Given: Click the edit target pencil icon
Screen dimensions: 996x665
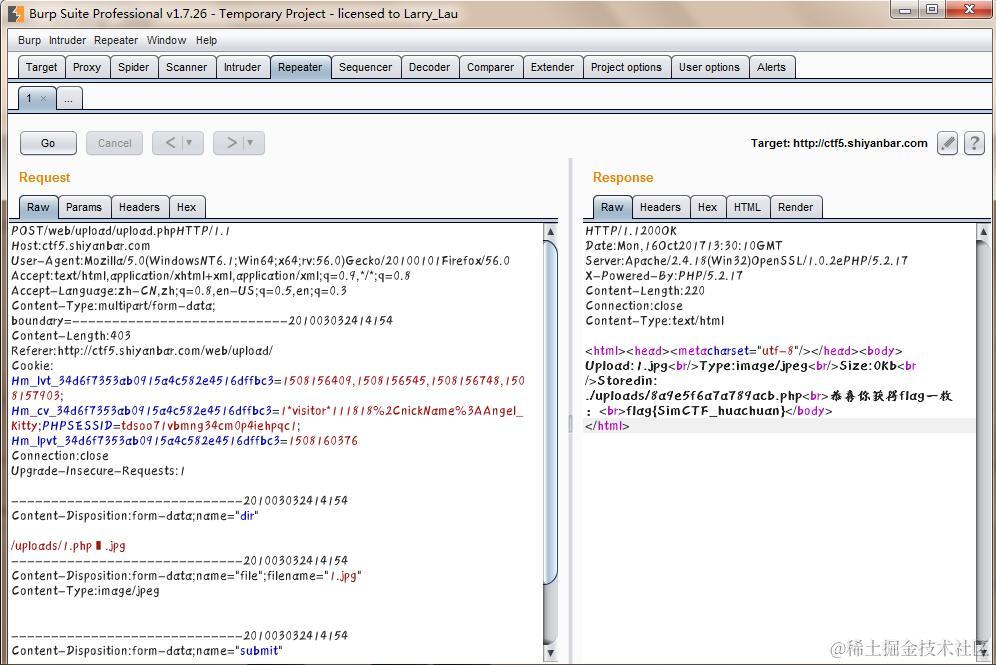Looking at the screenshot, I should tap(947, 143).
